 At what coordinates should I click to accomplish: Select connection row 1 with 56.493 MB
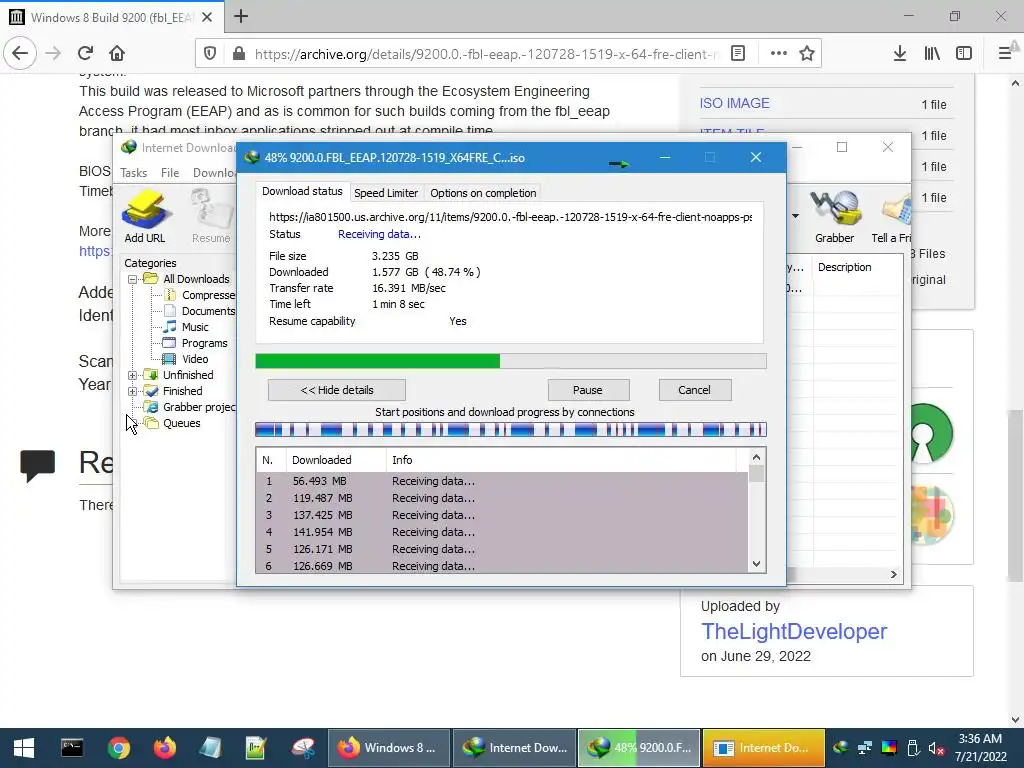point(502,481)
